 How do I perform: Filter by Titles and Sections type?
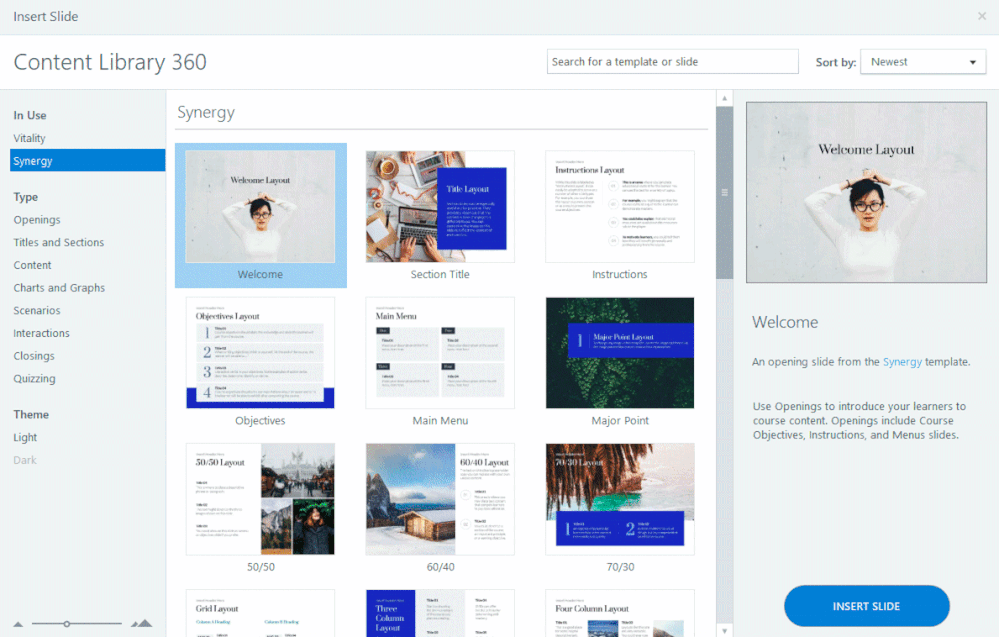point(59,243)
